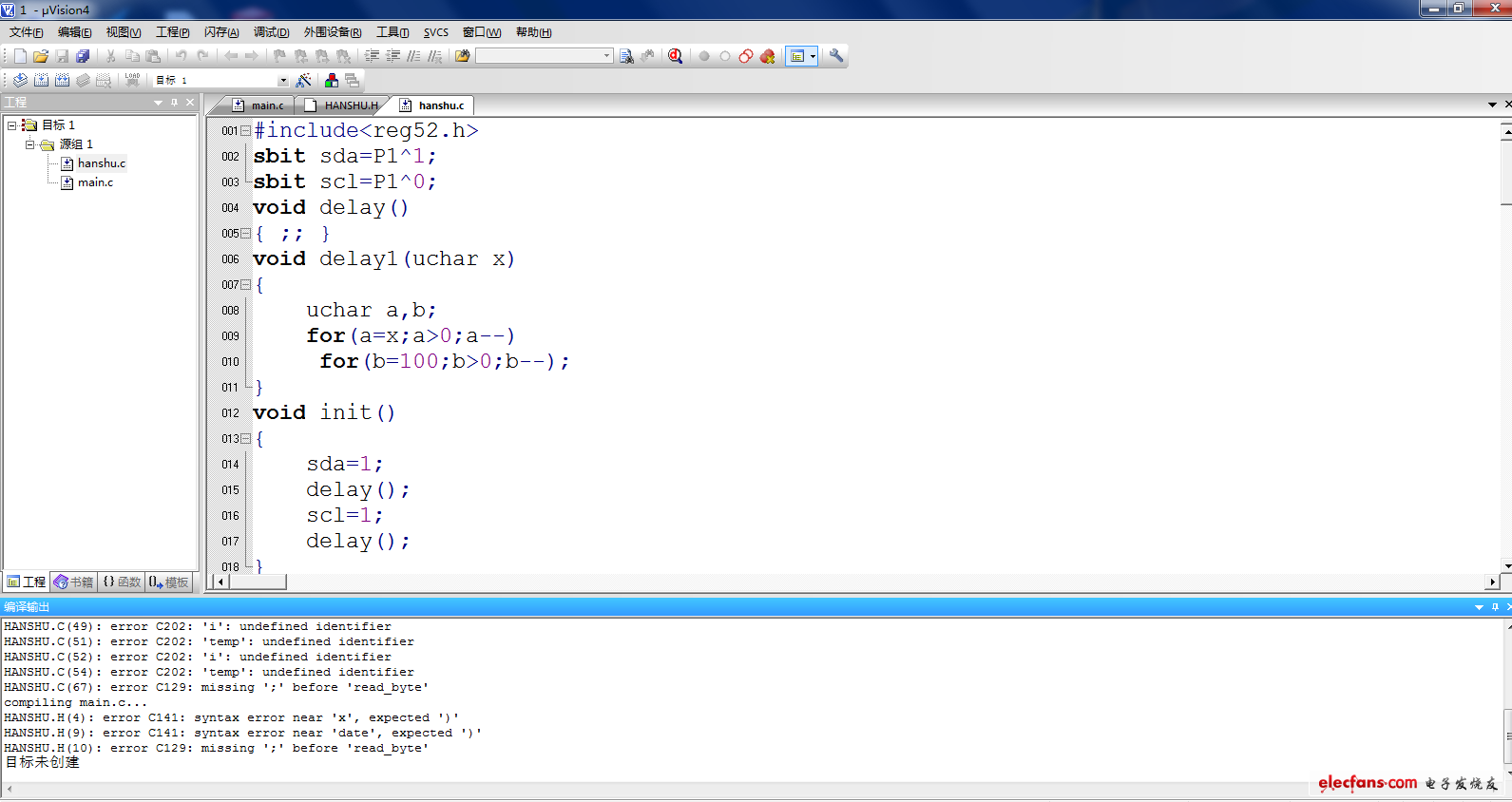Translate the current file icon
This screenshot has height=802, width=1512.
pyautogui.click(x=20, y=80)
